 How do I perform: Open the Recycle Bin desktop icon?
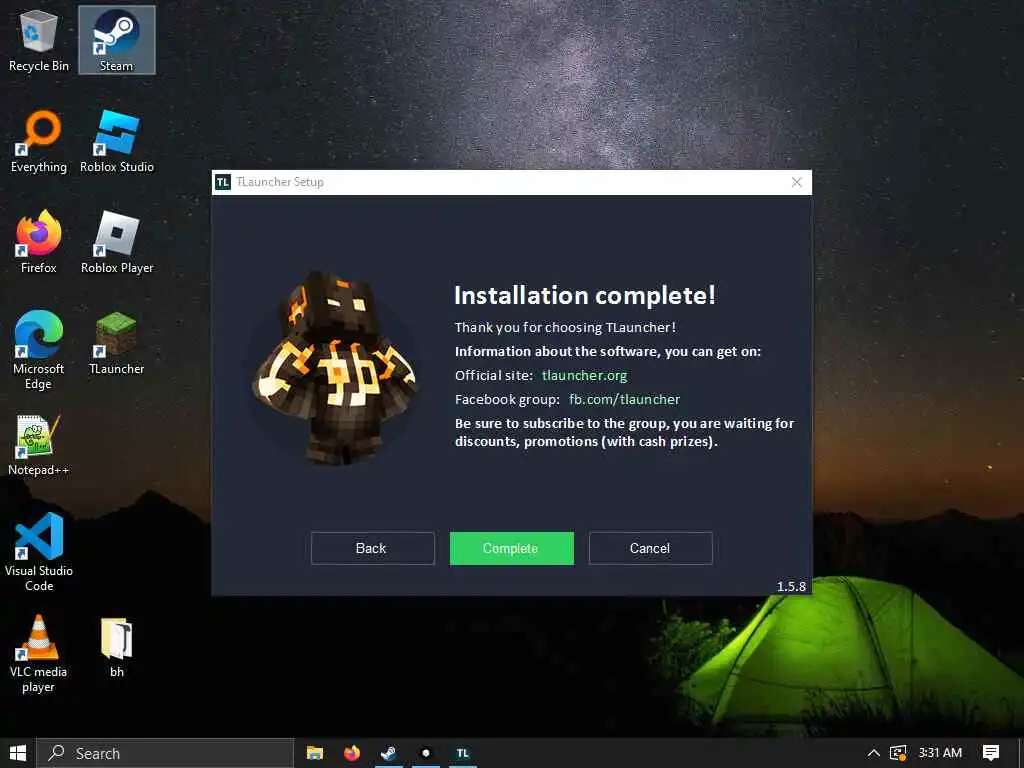click(x=39, y=40)
